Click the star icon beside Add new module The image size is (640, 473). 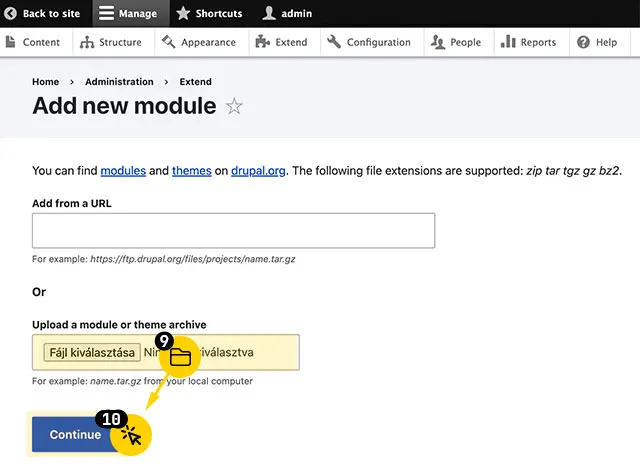[x=234, y=106]
